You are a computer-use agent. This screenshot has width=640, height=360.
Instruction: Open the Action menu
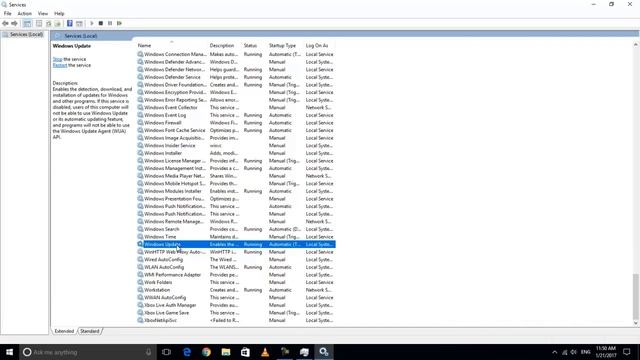click(24, 13)
